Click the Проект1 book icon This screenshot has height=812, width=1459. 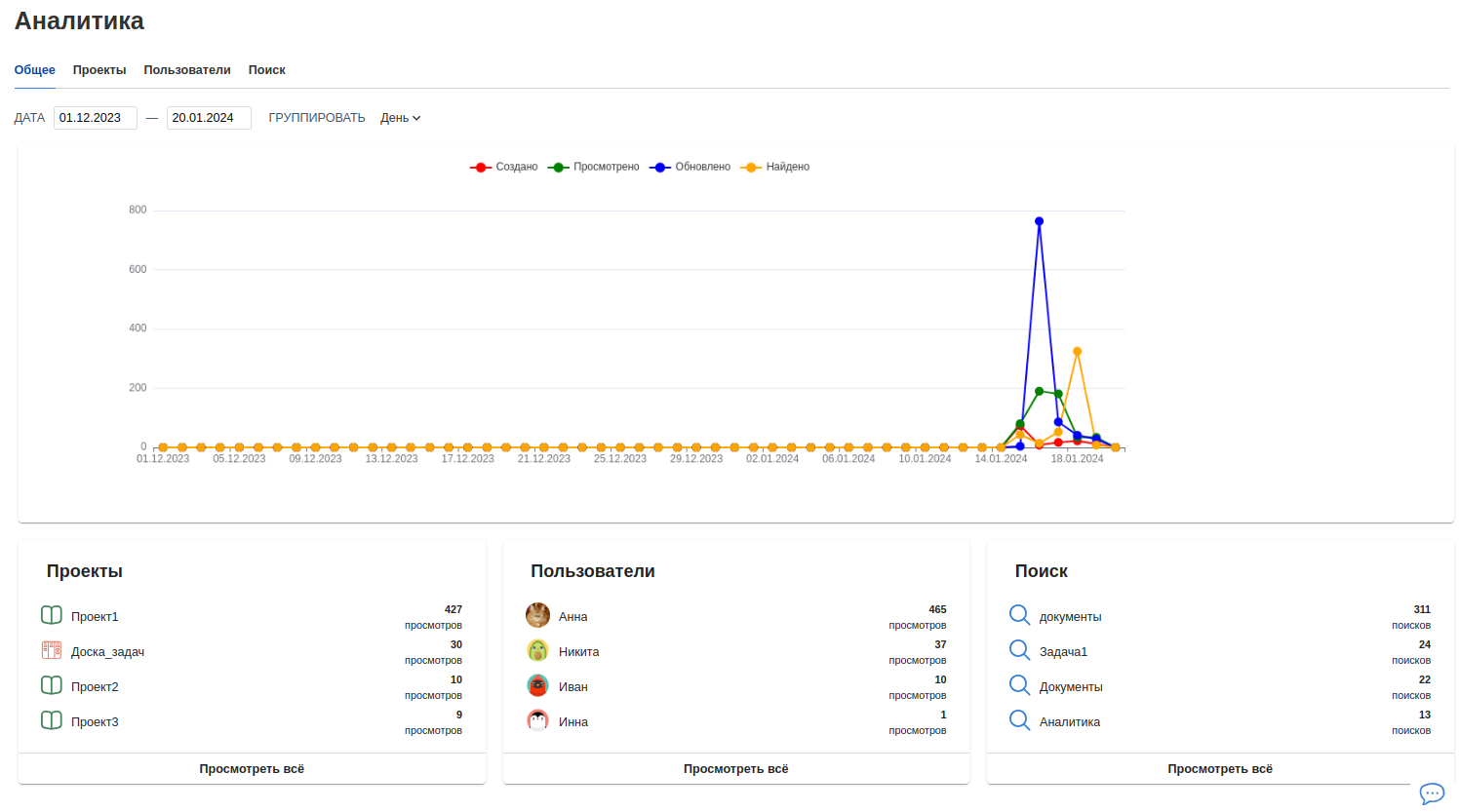(x=52, y=615)
